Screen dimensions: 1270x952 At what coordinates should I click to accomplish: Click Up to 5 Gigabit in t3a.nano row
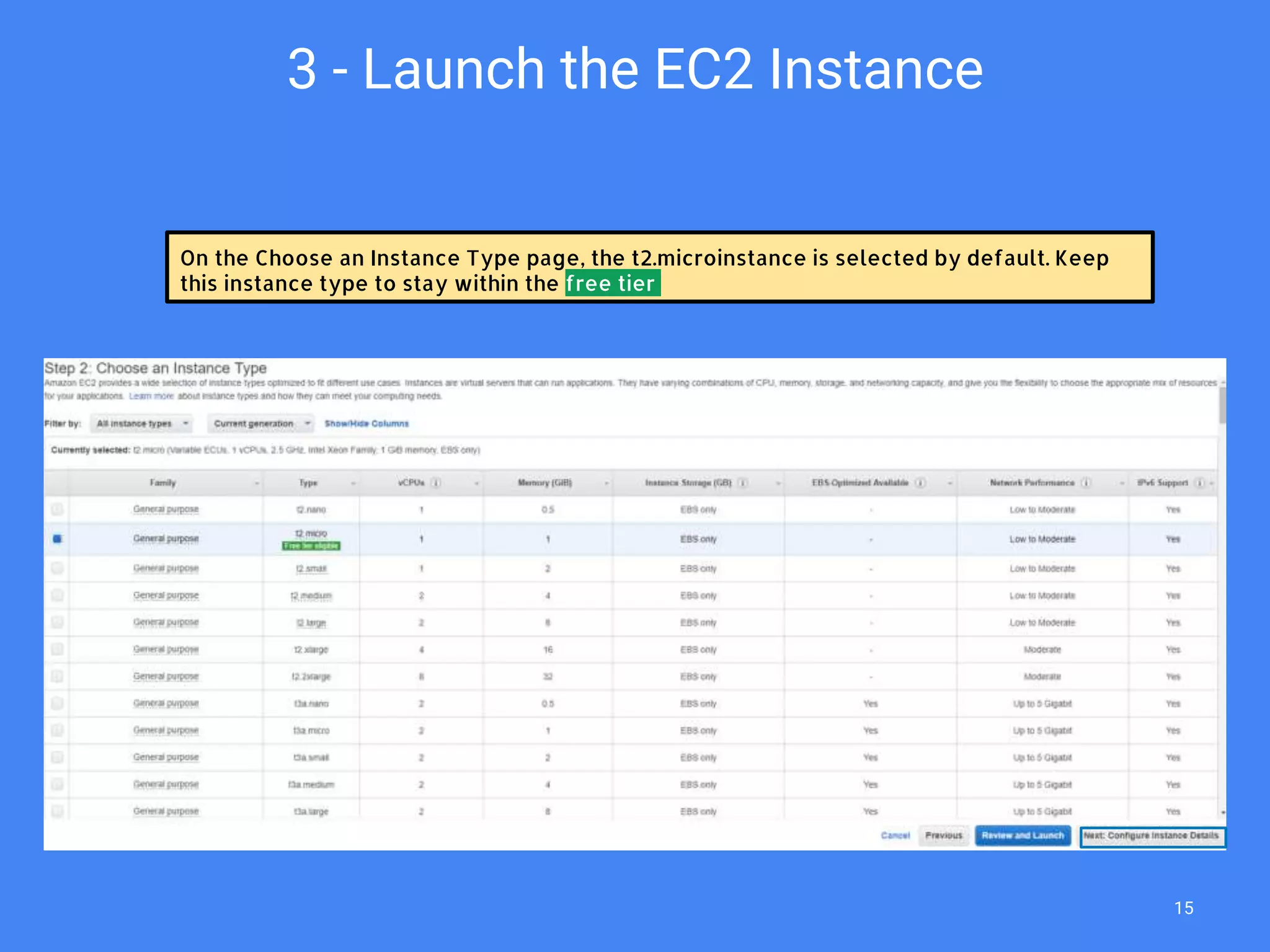1042,703
